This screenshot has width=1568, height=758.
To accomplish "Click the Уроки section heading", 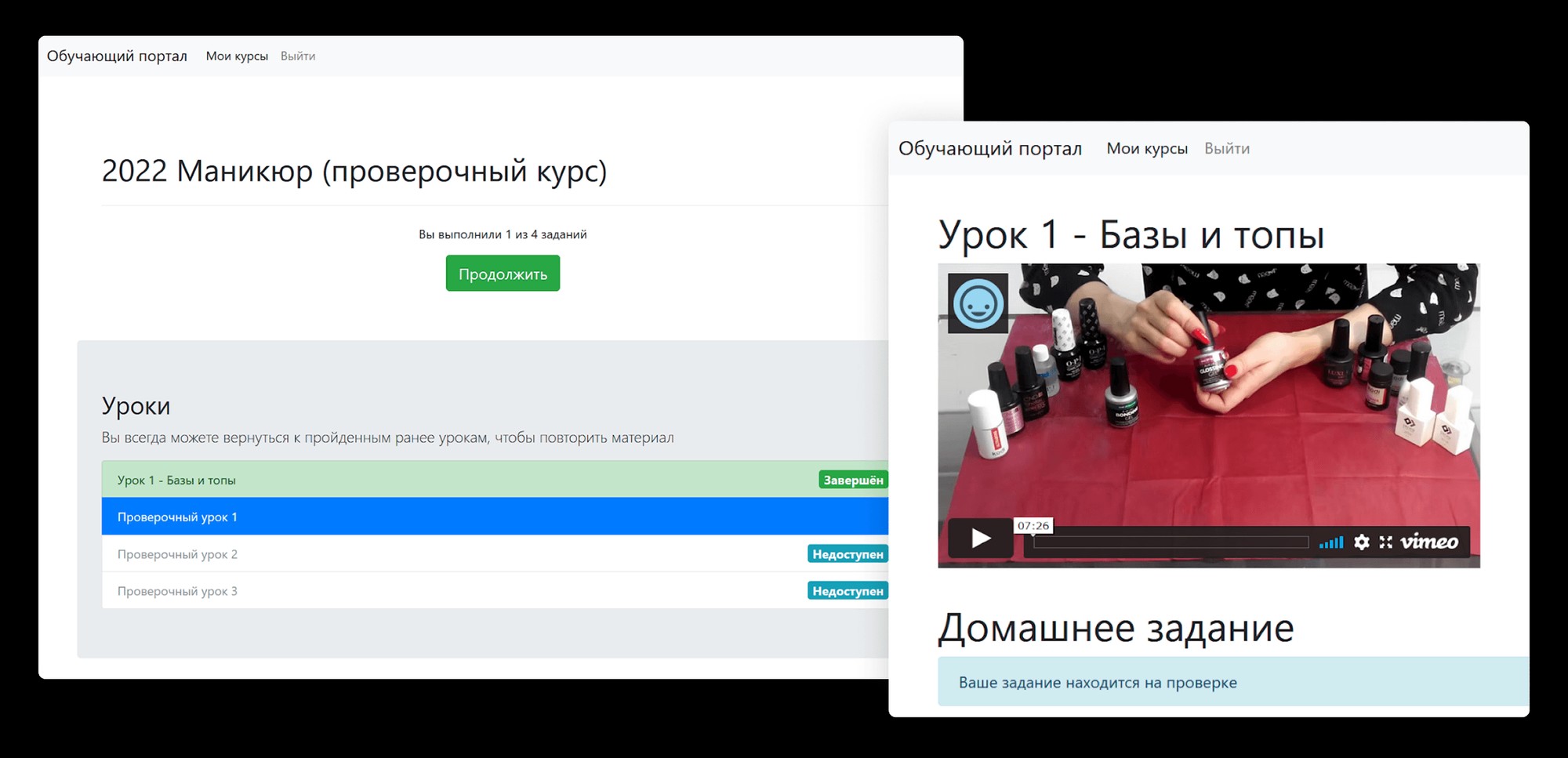I will coord(136,406).
